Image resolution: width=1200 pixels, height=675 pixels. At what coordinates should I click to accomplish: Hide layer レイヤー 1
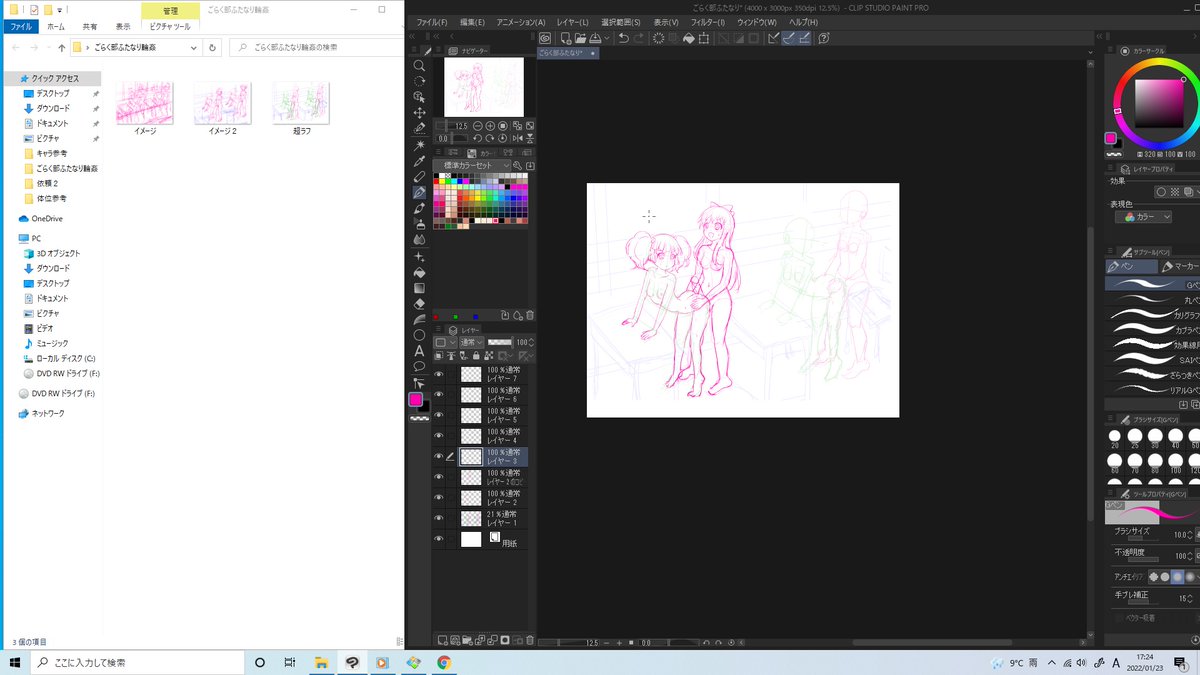click(x=439, y=518)
